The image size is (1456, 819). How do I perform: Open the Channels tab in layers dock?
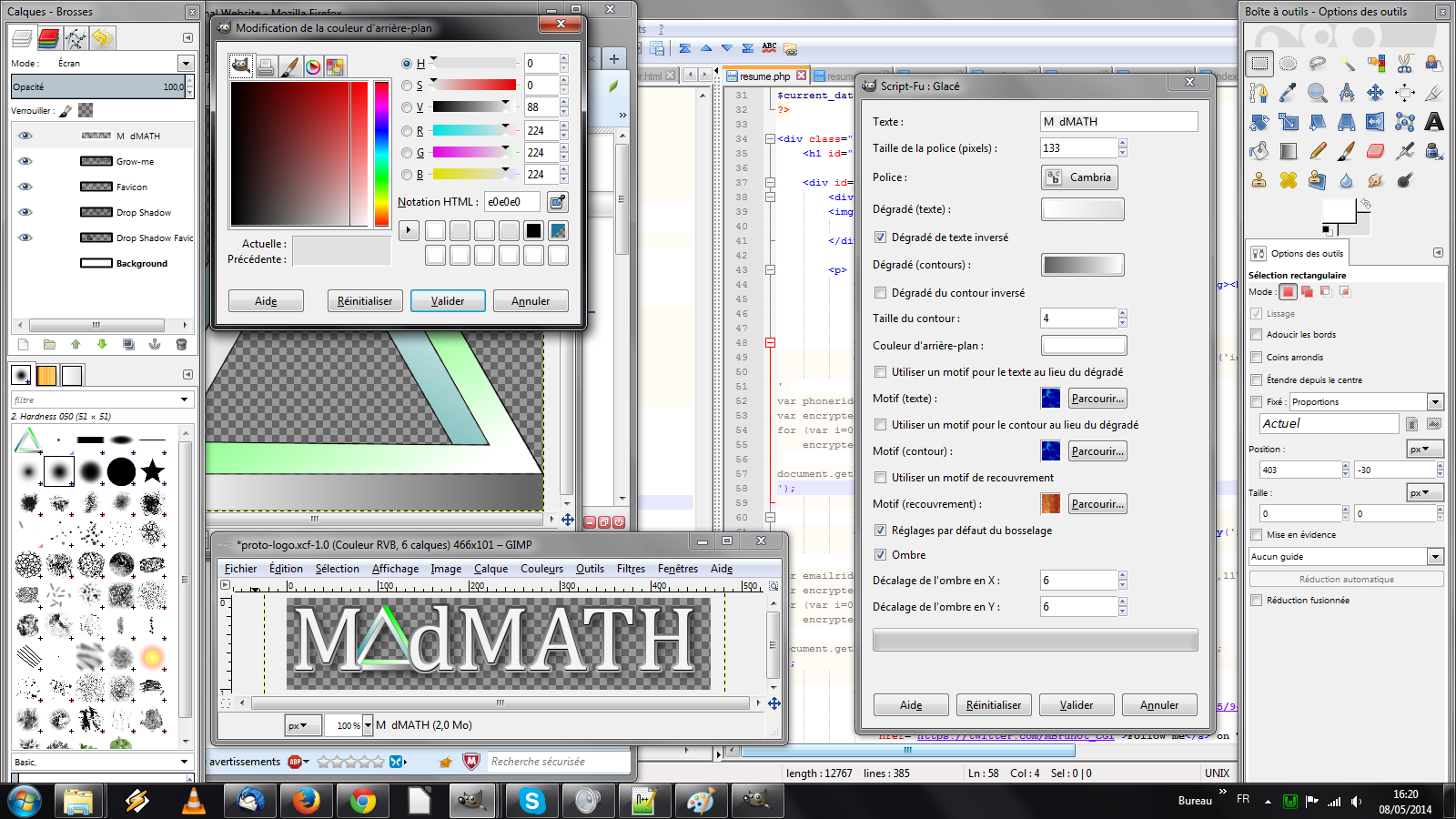(49, 38)
